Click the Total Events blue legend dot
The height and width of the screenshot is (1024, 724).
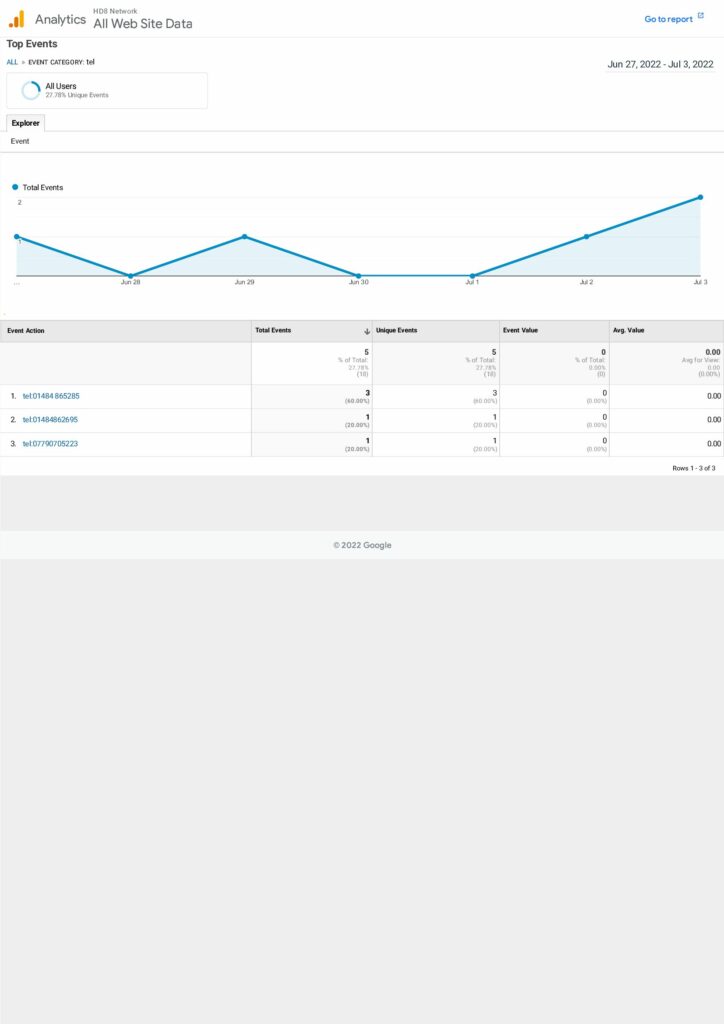tap(15, 187)
